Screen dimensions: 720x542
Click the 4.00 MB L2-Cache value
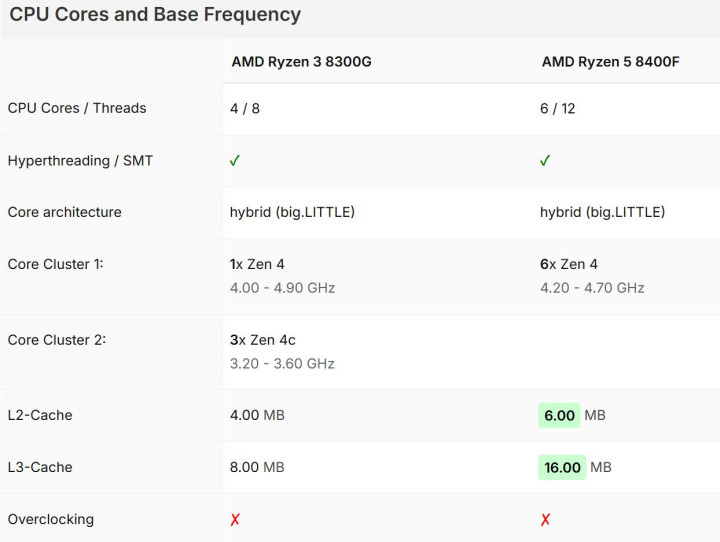(257, 415)
